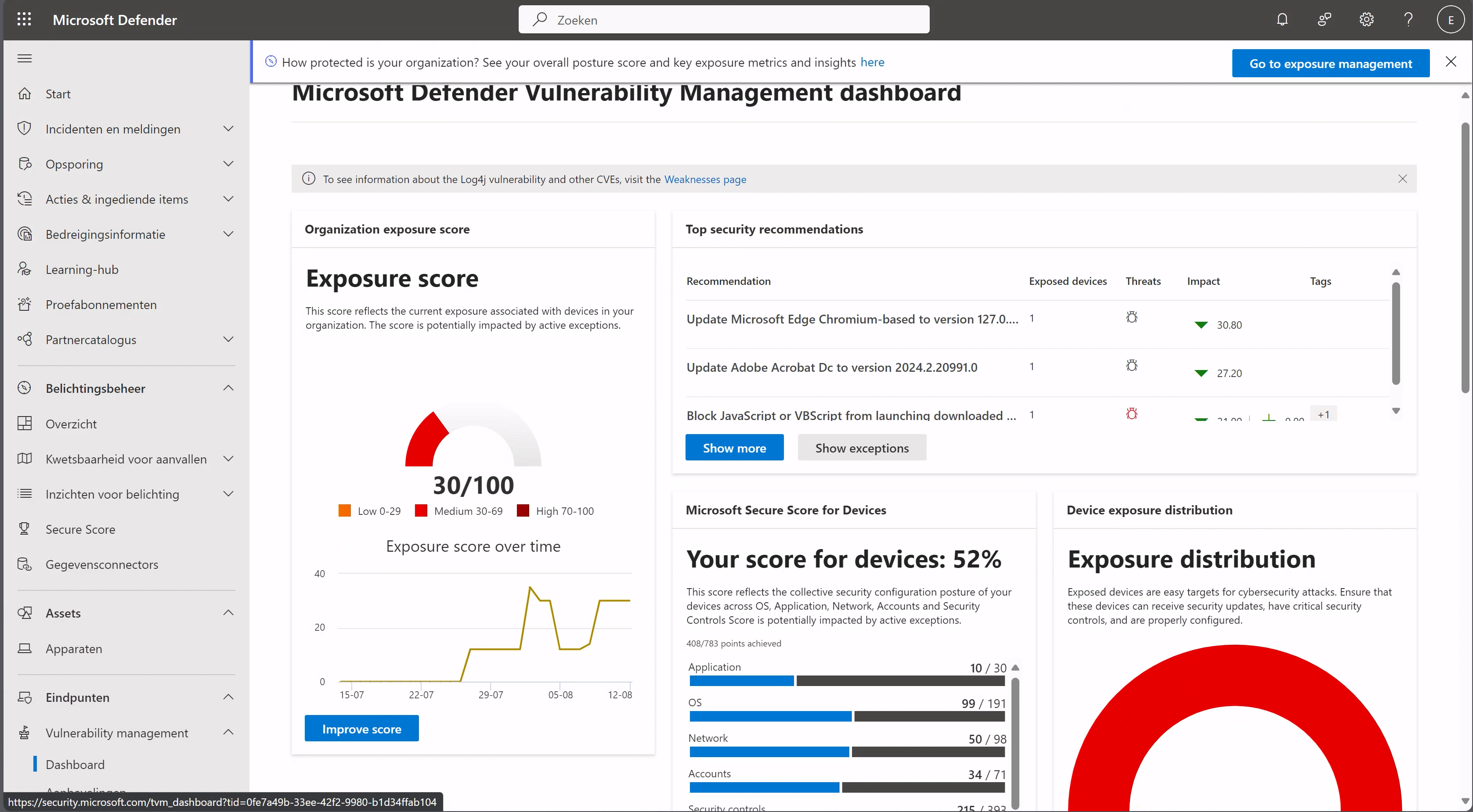Screen dimensions: 1473x812
Task: Collapse the Eindpunten section chevron
Action: (x=228, y=697)
